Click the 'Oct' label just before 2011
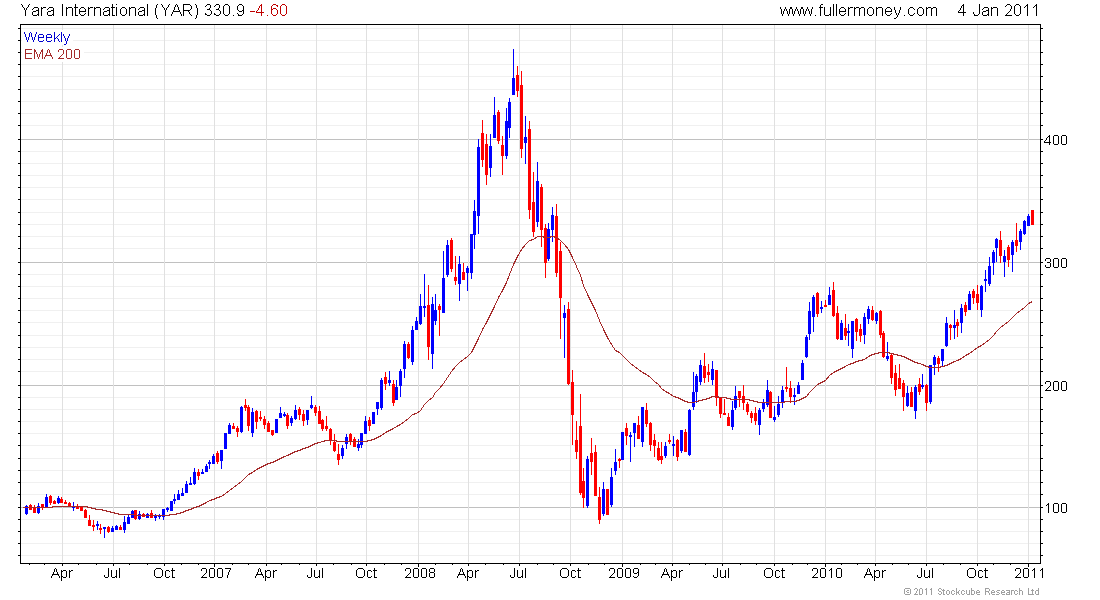The image size is (1100, 600). pyautogui.click(x=977, y=573)
